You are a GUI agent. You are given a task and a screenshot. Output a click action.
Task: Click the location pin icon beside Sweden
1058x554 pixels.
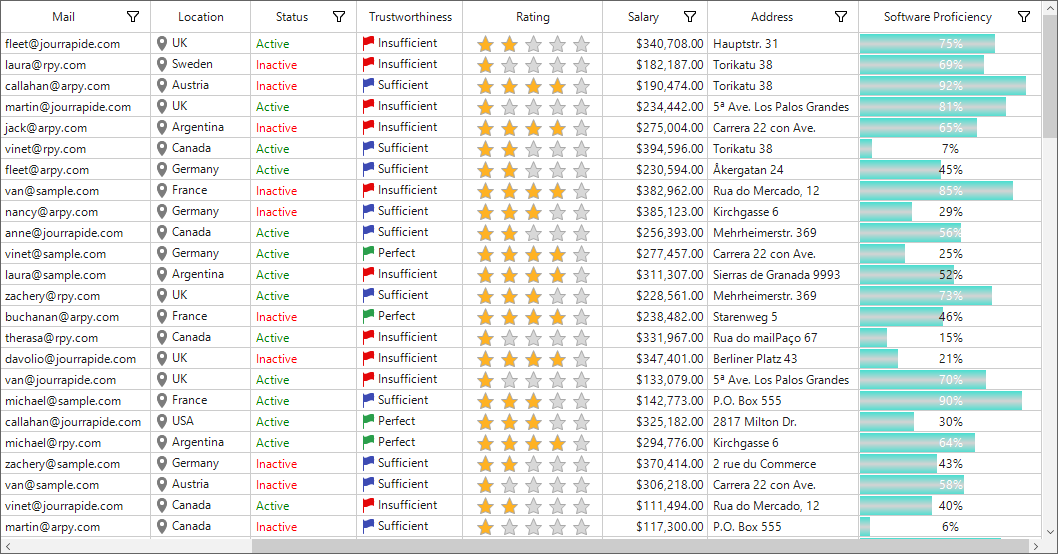point(162,65)
